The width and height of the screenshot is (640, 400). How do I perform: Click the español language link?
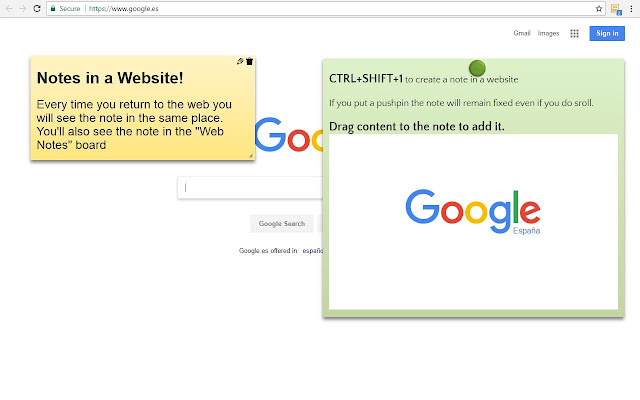click(313, 251)
